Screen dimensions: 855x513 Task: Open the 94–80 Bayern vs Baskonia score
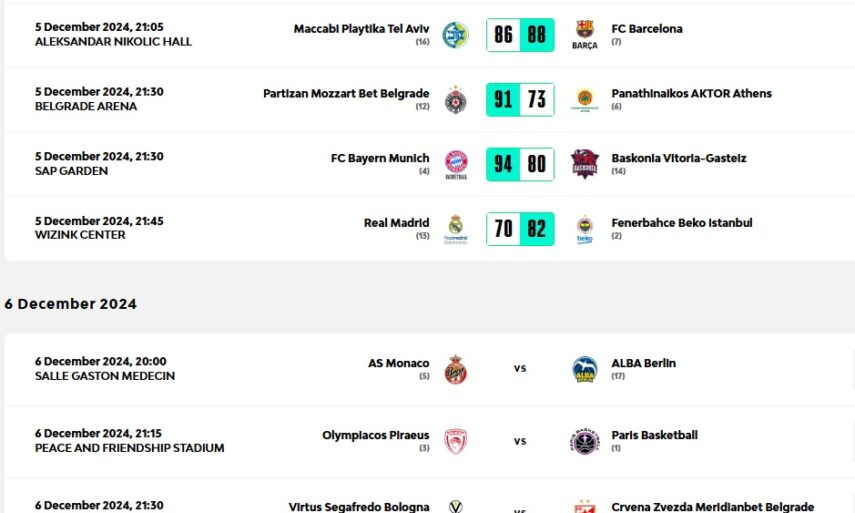click(x=520, y=164)
